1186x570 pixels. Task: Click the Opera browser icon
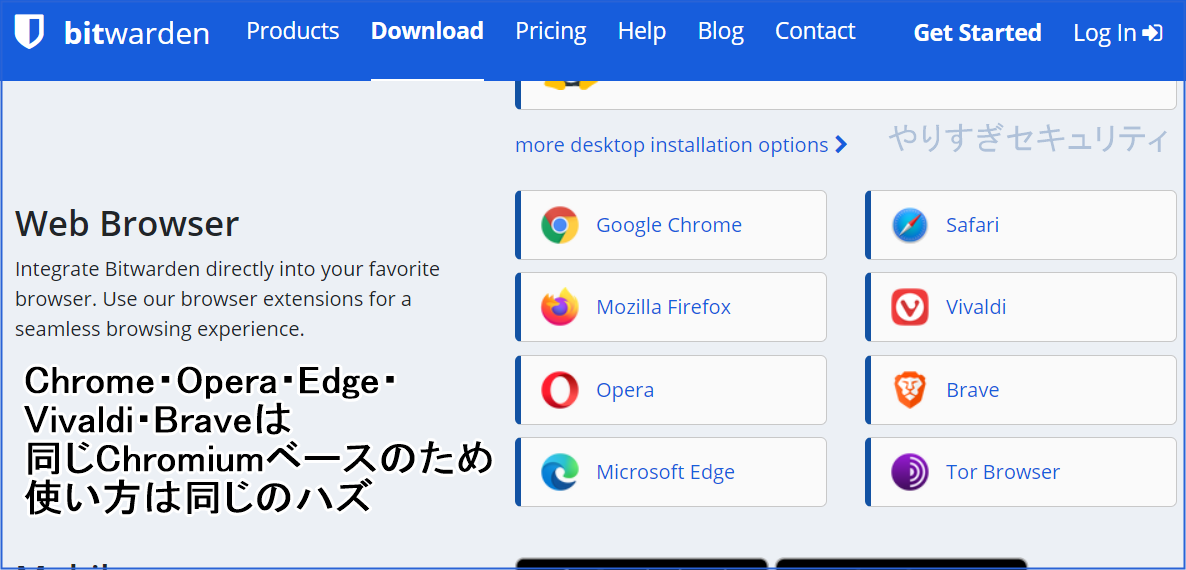click(560, 390)
